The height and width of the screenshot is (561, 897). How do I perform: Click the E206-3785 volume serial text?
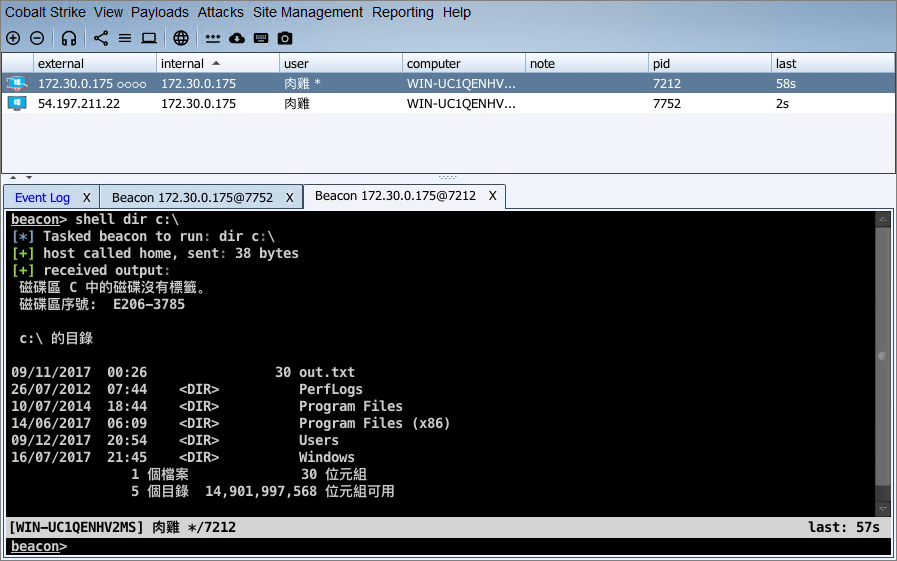149,304
